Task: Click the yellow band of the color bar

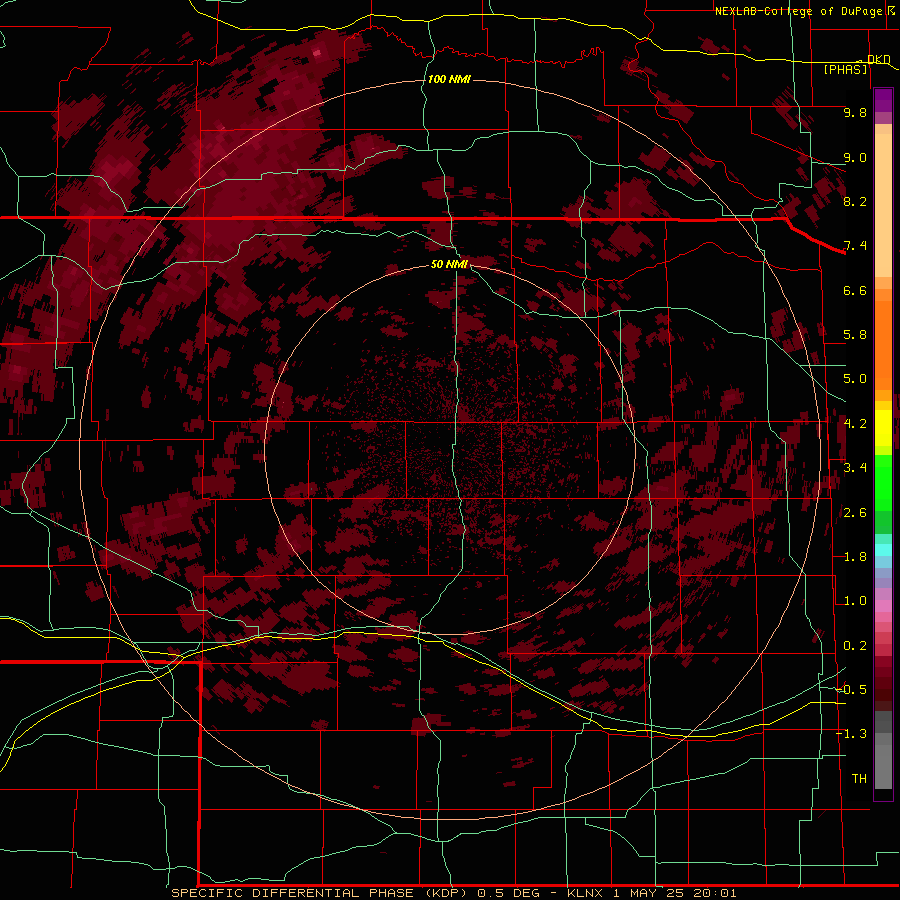Action: [x=883, y=428]
